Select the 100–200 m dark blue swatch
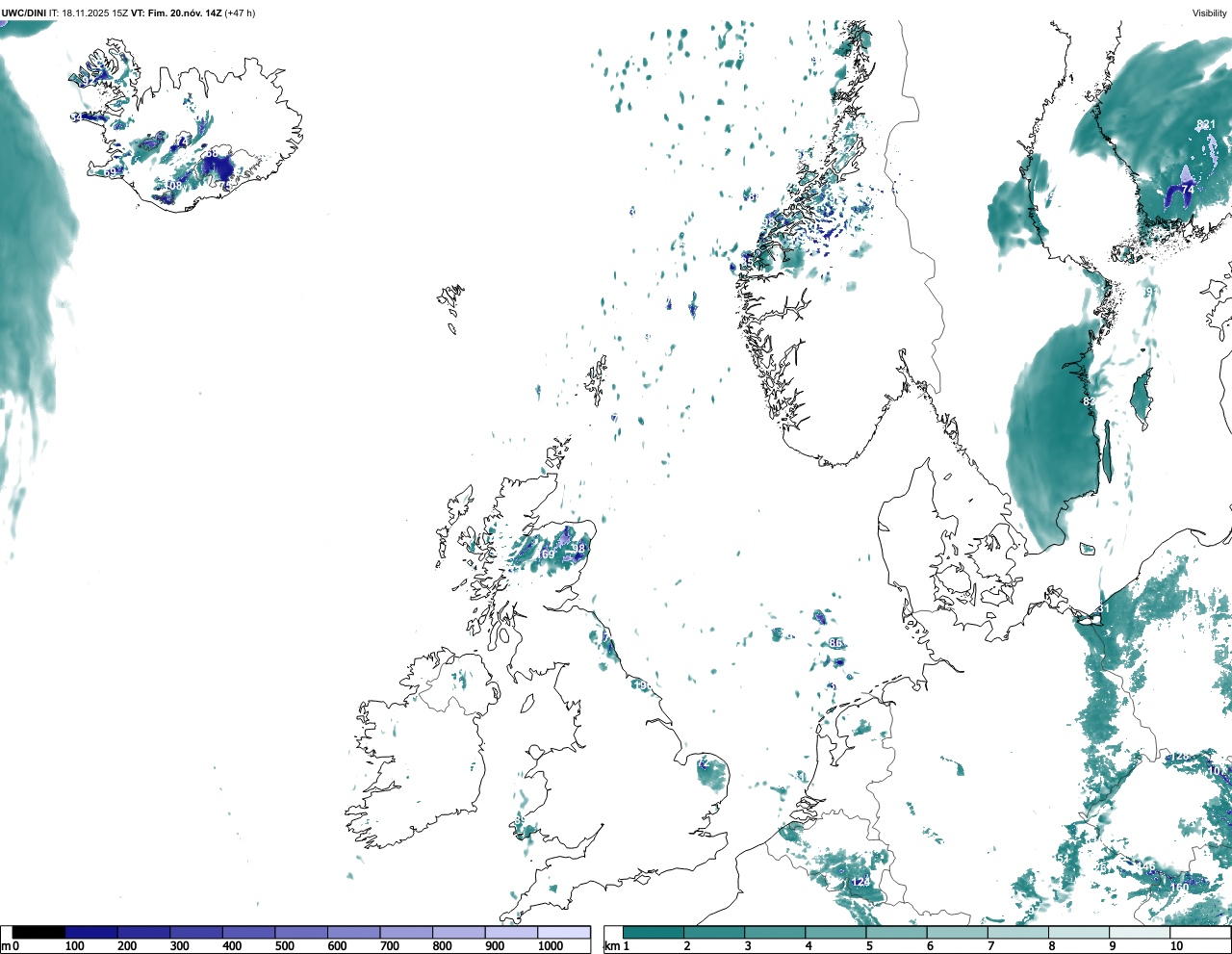The height and width of the screenshot is (954, 1232). (91, 933)
